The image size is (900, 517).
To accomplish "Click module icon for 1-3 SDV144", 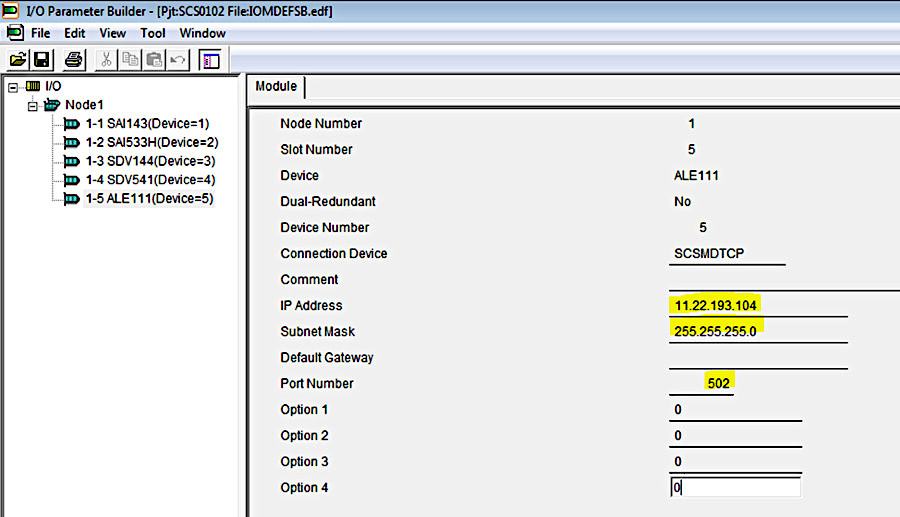I will [x=71, y=161].
